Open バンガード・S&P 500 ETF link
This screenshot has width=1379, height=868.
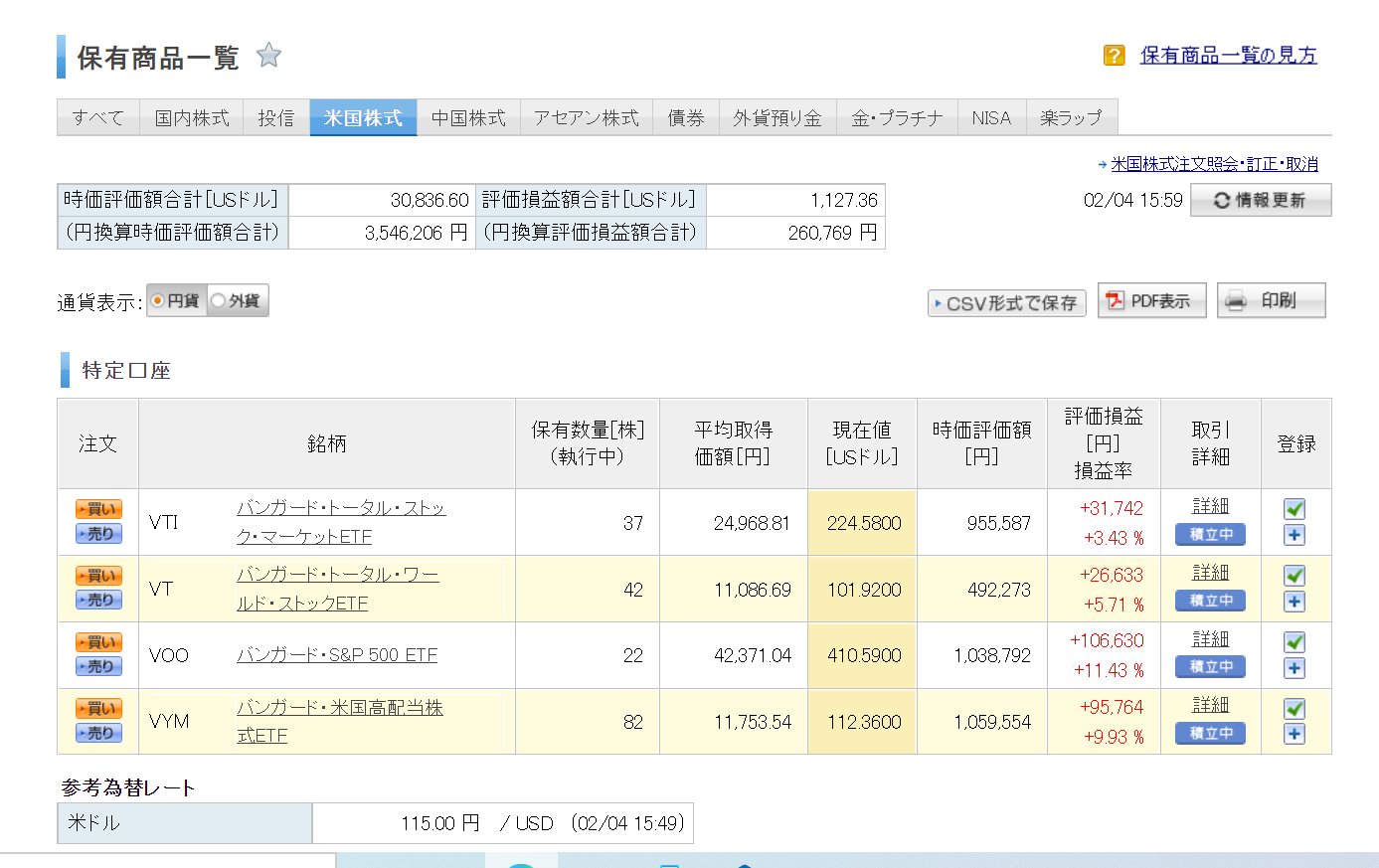click(337, 655)
